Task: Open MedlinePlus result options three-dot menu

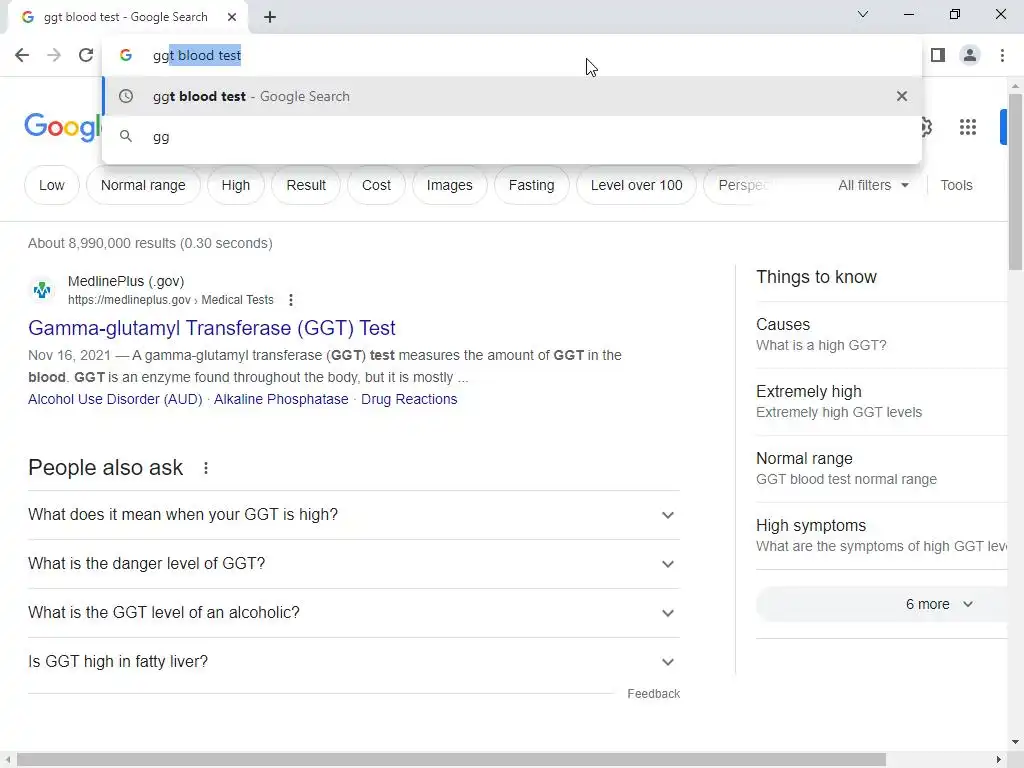Action: click(x=291, y=300)
